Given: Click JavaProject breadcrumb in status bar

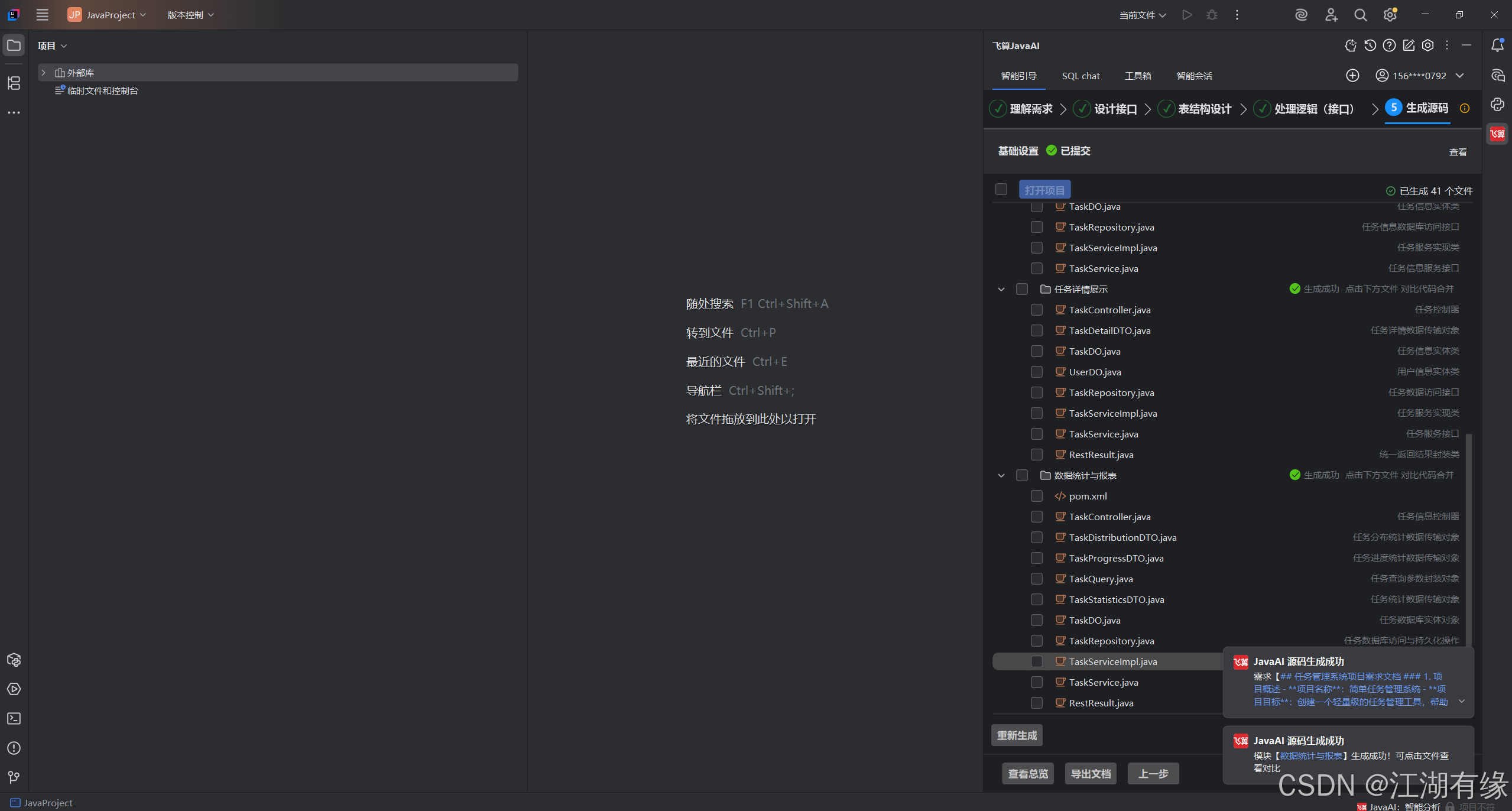Looking at the screenshot, I should click(41, 803).
